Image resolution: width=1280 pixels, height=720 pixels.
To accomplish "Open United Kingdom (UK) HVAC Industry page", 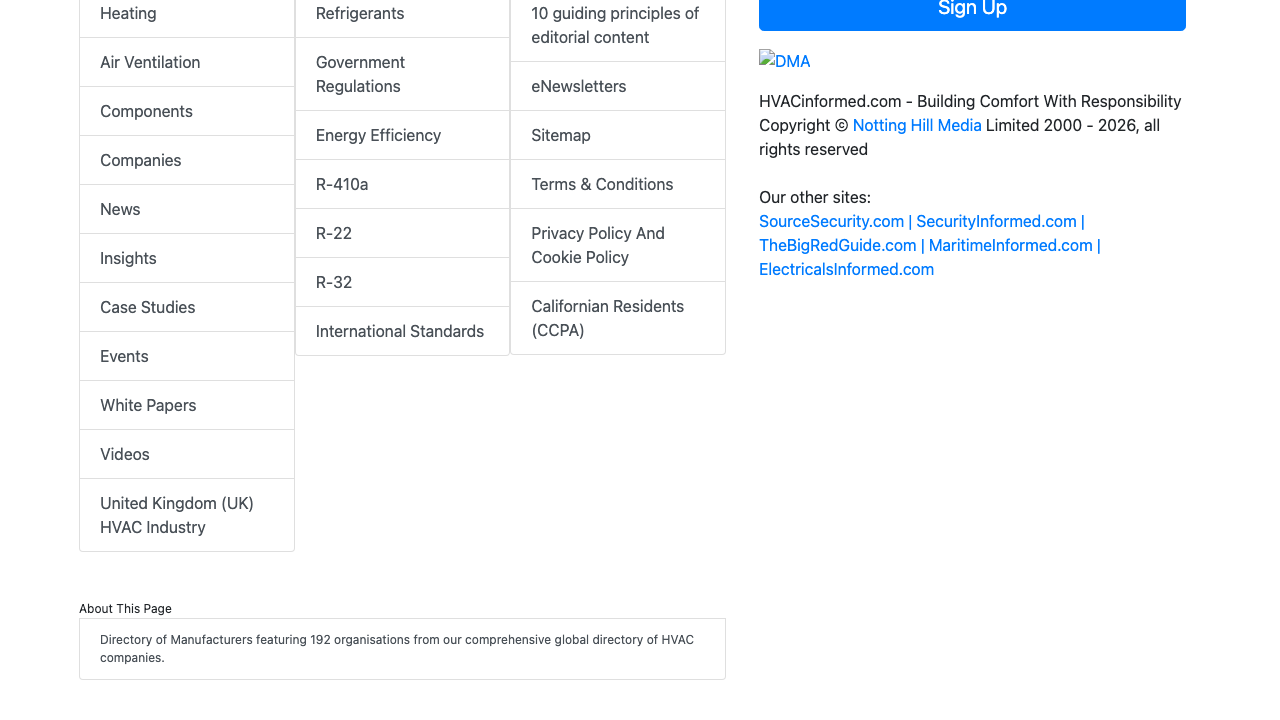I will coord(176,514).
